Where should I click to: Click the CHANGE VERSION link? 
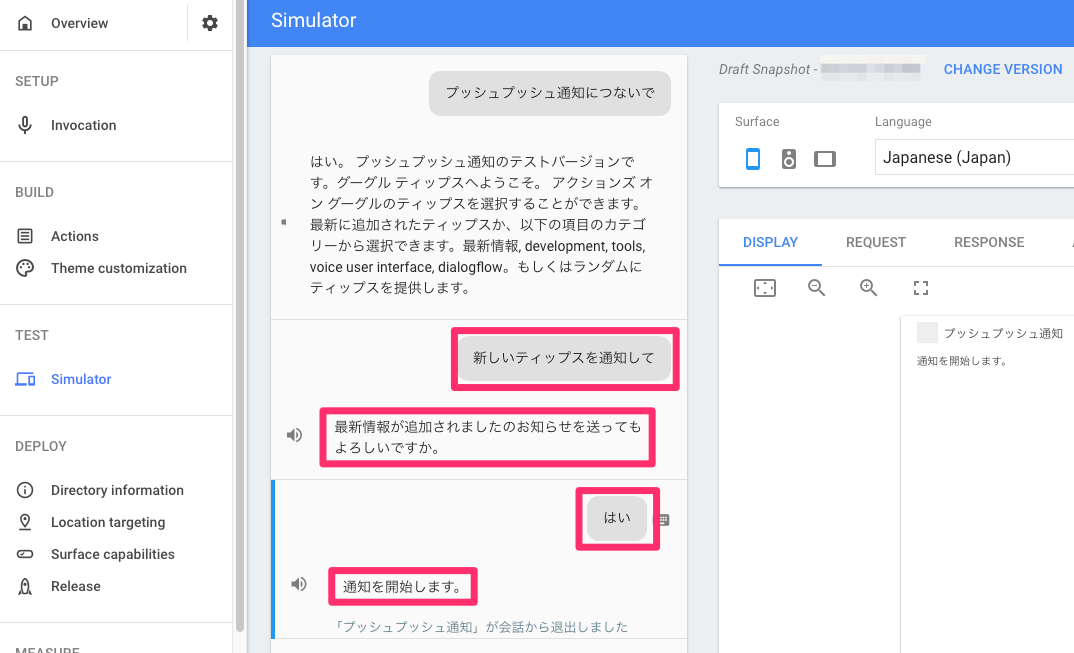tap(1003, 69)
